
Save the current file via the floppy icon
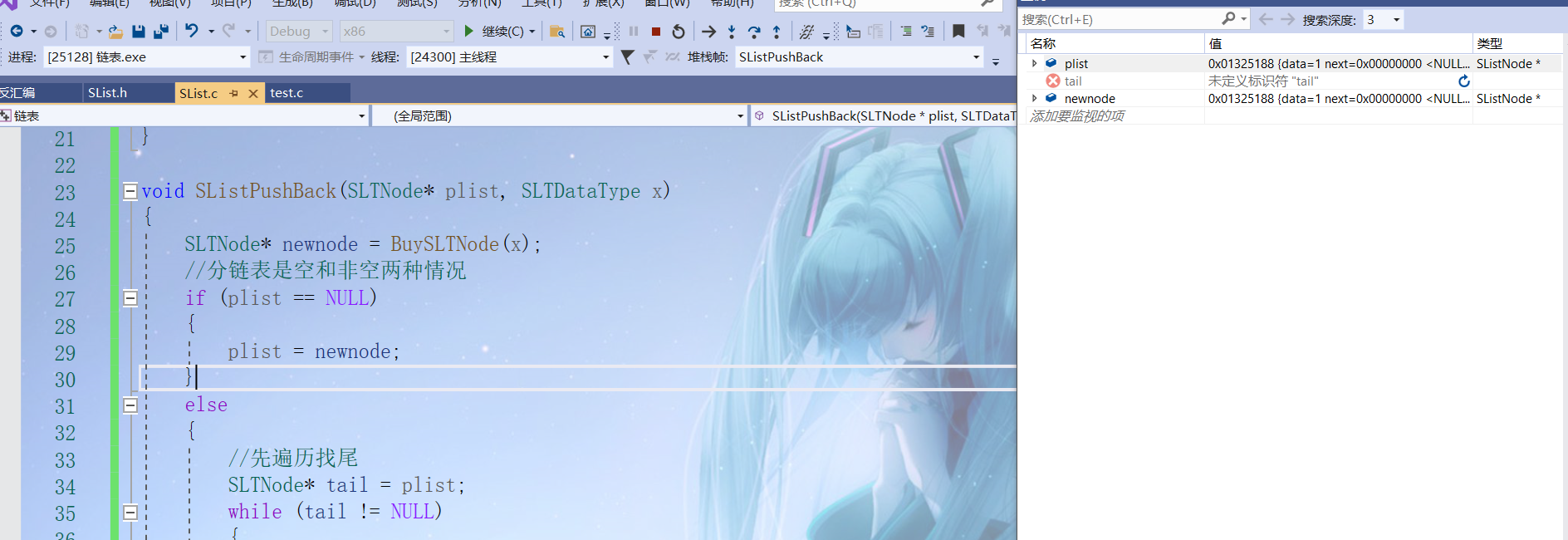coord(139,32)
